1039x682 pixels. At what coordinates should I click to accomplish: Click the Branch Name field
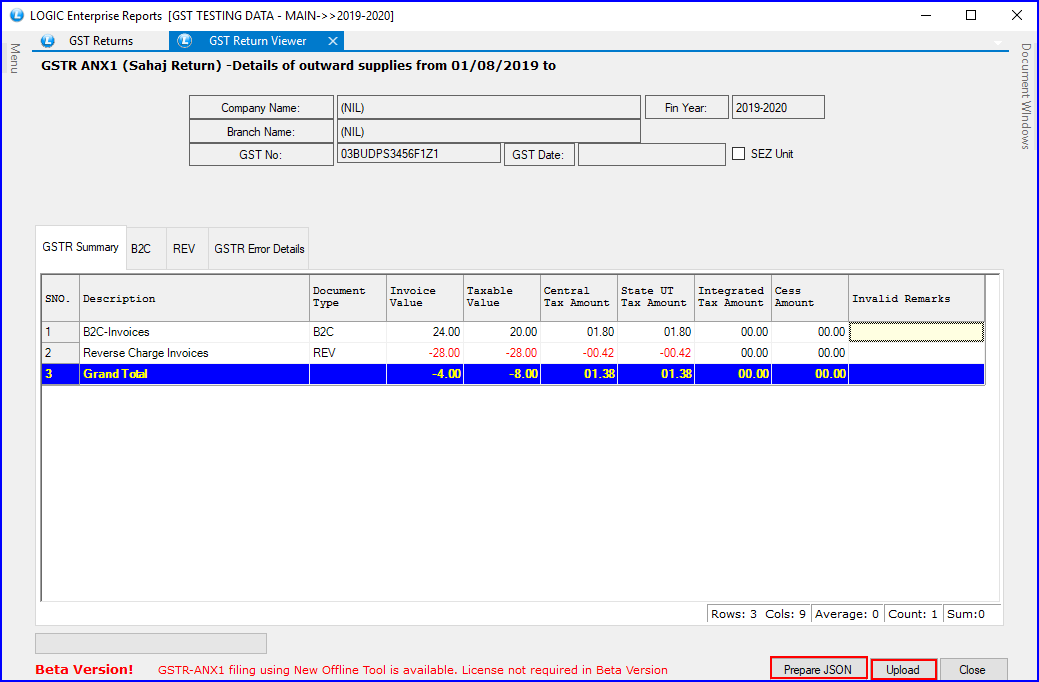(488, 131)
